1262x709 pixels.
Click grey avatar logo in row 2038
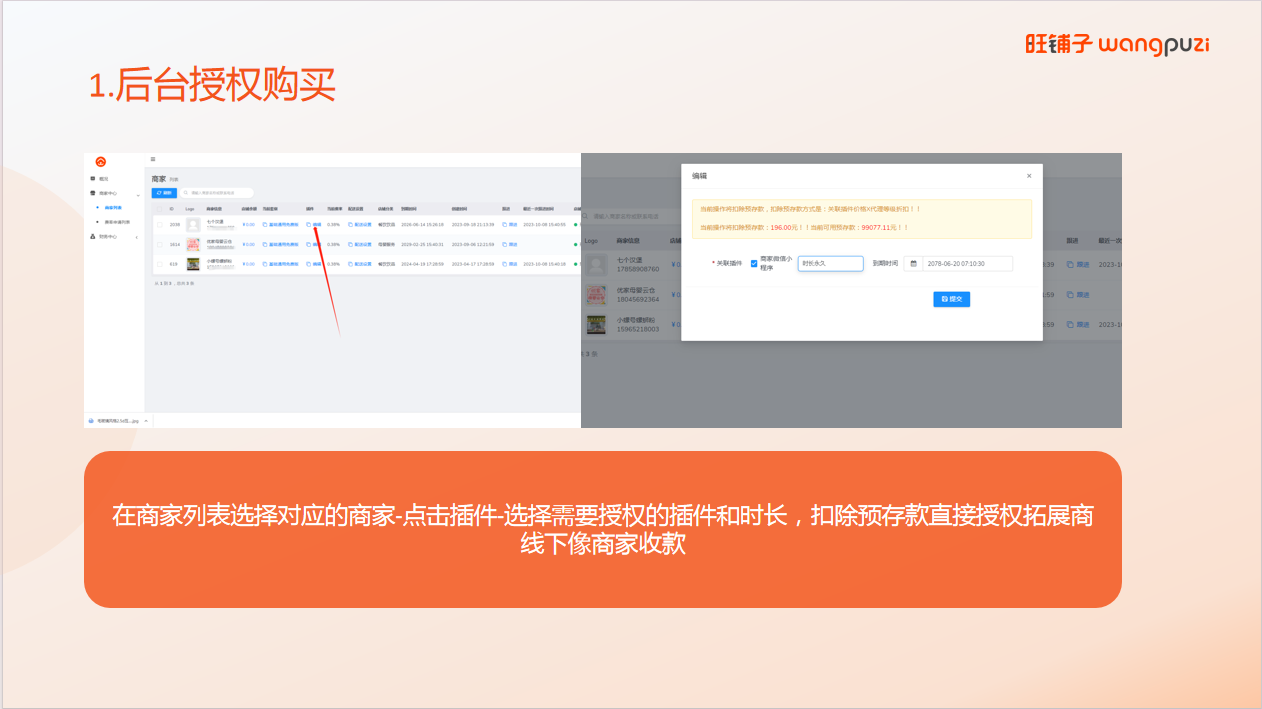pos(193,225)
